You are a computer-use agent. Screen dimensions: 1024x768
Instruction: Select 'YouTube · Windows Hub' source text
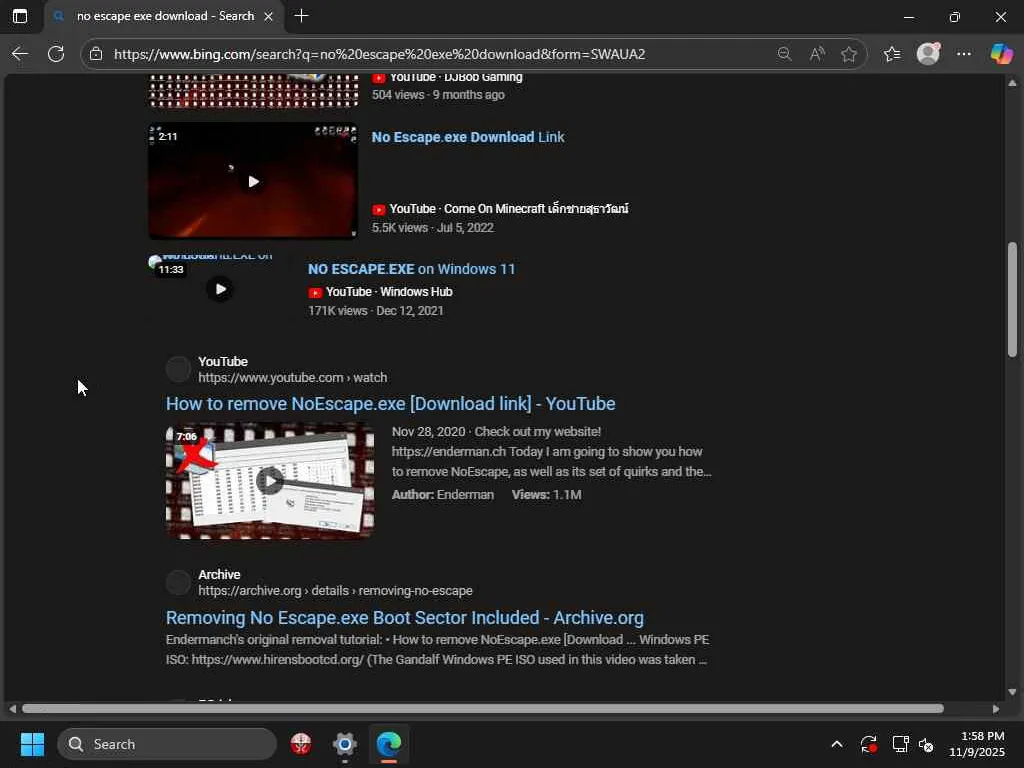tap(389, 292)
